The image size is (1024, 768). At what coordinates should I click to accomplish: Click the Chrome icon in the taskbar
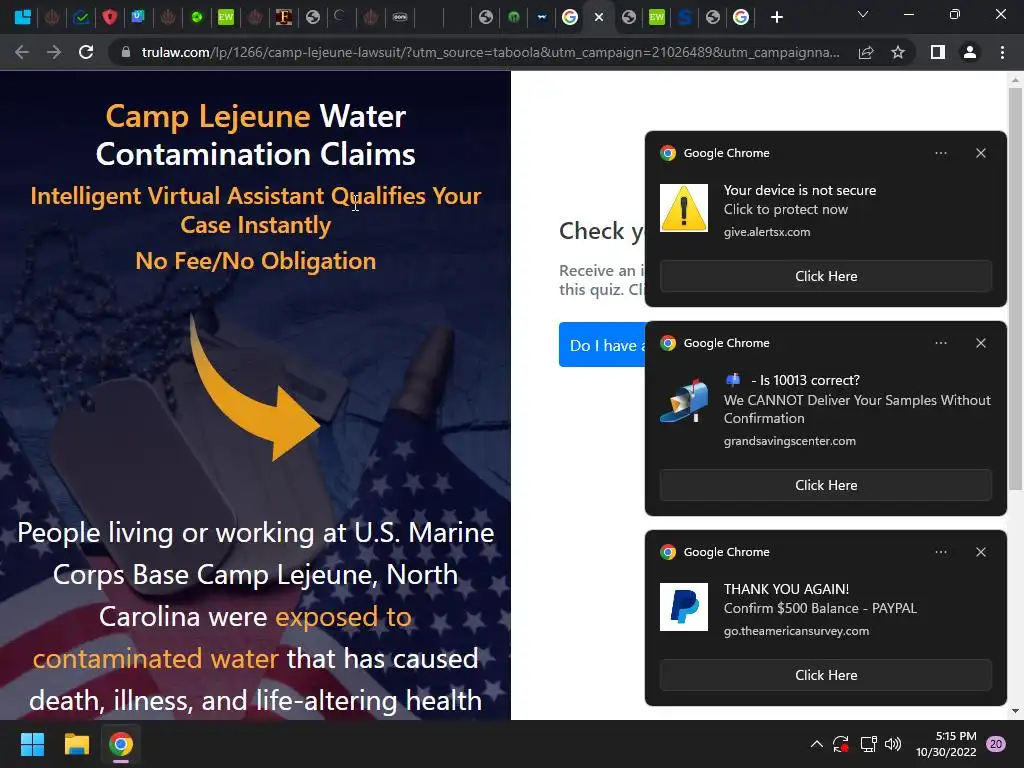121,744
